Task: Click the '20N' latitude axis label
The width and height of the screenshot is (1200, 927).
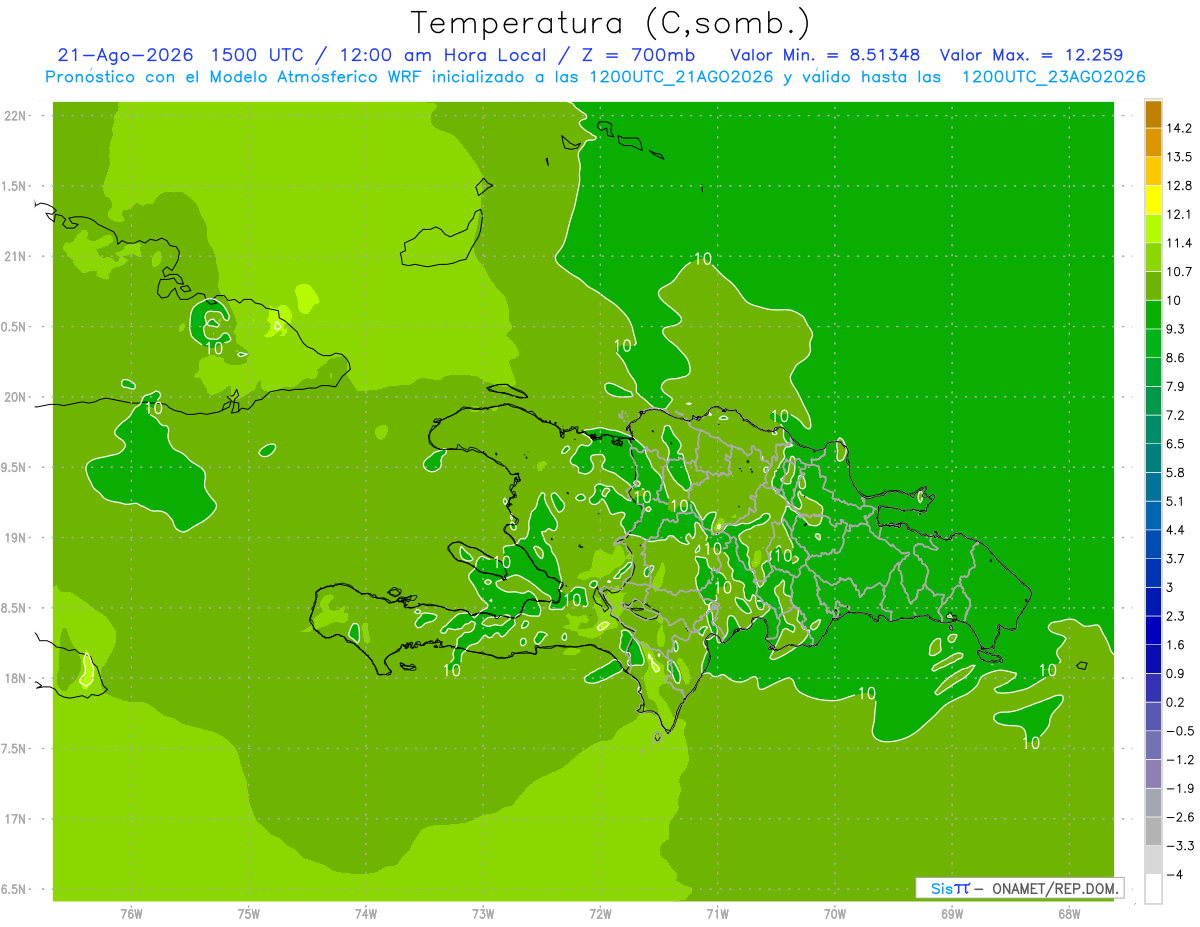Action: pos(15,398)
